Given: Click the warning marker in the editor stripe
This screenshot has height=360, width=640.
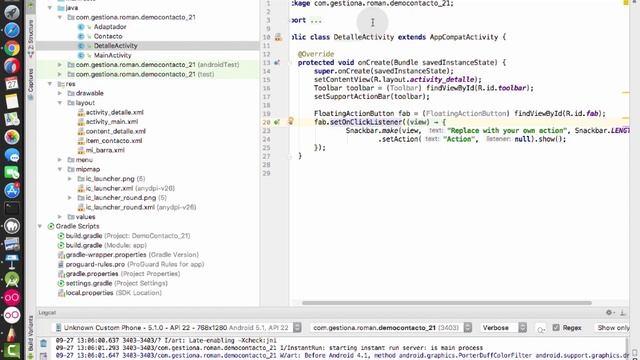Looking at the screenshot, I should (x=626, y=93).
